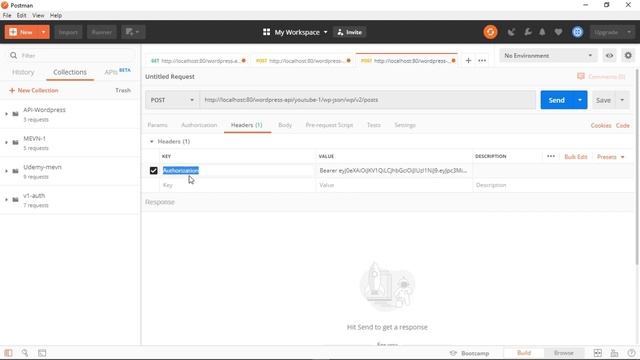Open the find and replace icon
The width and height of the screenshot is (640, 360).
point(24,353)
